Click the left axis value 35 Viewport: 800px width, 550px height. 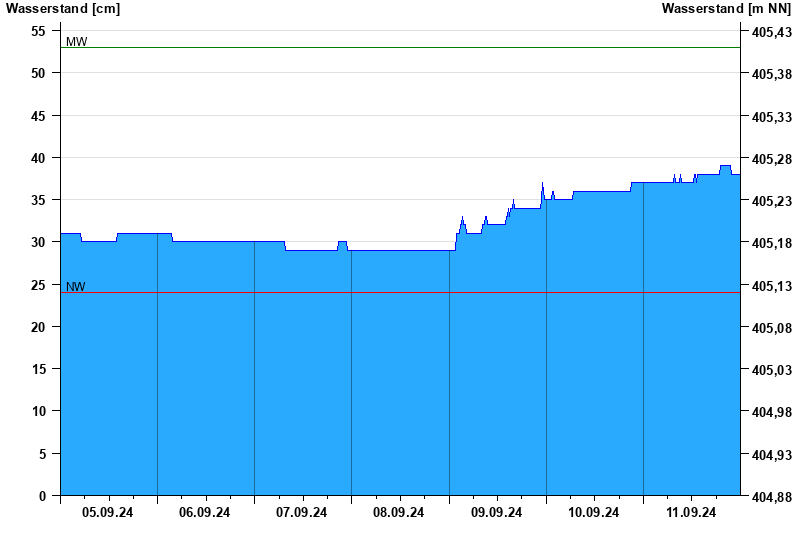(x=38, y=200)
